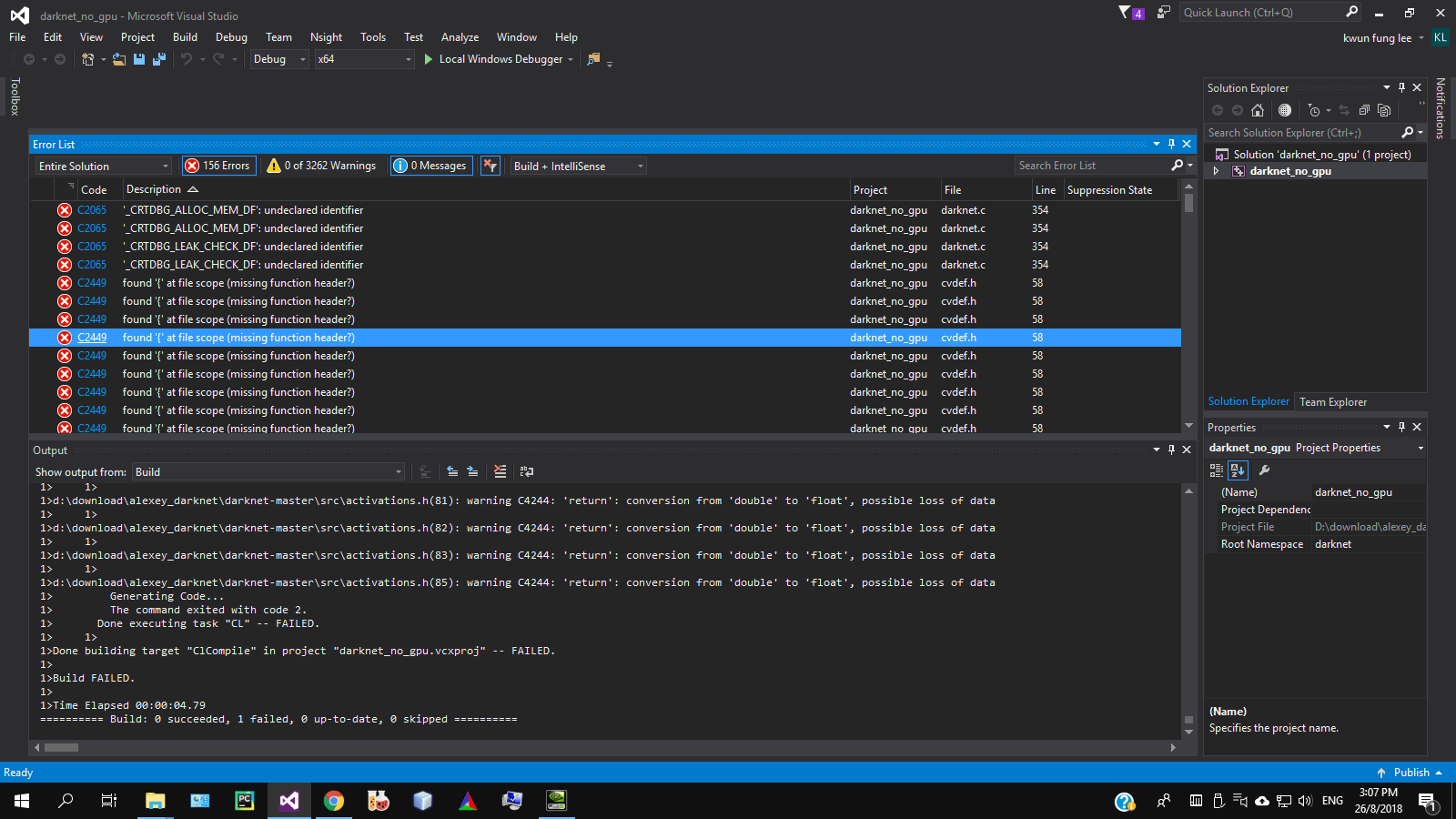The height and width of the screenshot is (819, 1456).
Task: Click the Undo toolbar icon
Action: [187, 59]
